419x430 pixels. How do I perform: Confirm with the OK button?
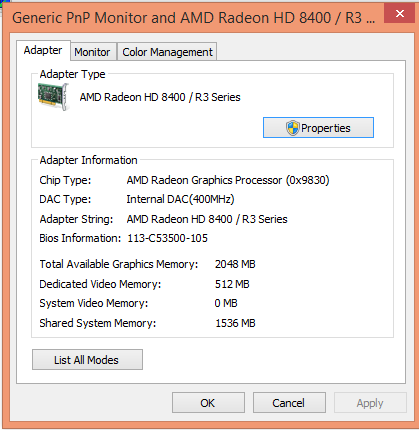(x=208, y=403)
